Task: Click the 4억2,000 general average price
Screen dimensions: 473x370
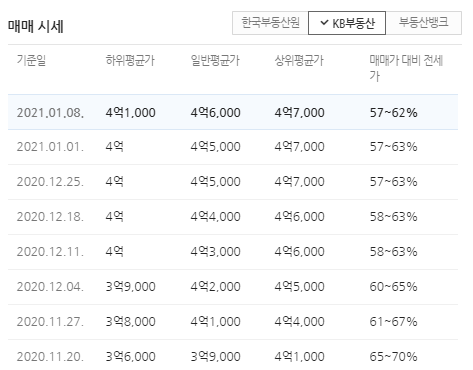Action: click(215, 287)
